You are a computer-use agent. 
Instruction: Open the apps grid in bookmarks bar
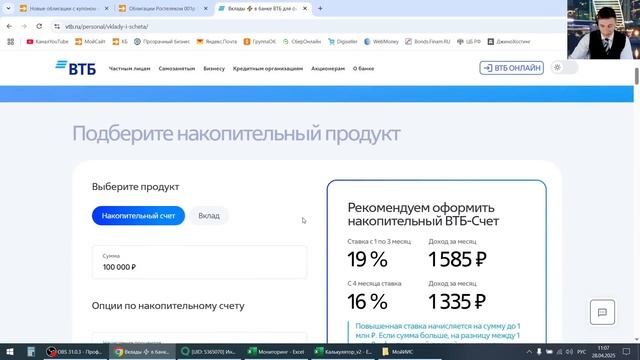point(11,42)
